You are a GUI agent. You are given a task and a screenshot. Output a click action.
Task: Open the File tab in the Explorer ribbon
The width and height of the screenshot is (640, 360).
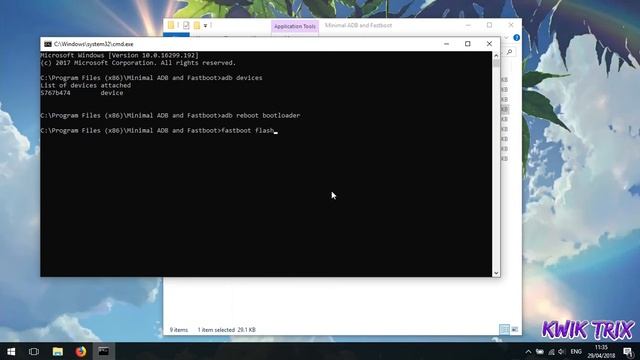[176, 36]
